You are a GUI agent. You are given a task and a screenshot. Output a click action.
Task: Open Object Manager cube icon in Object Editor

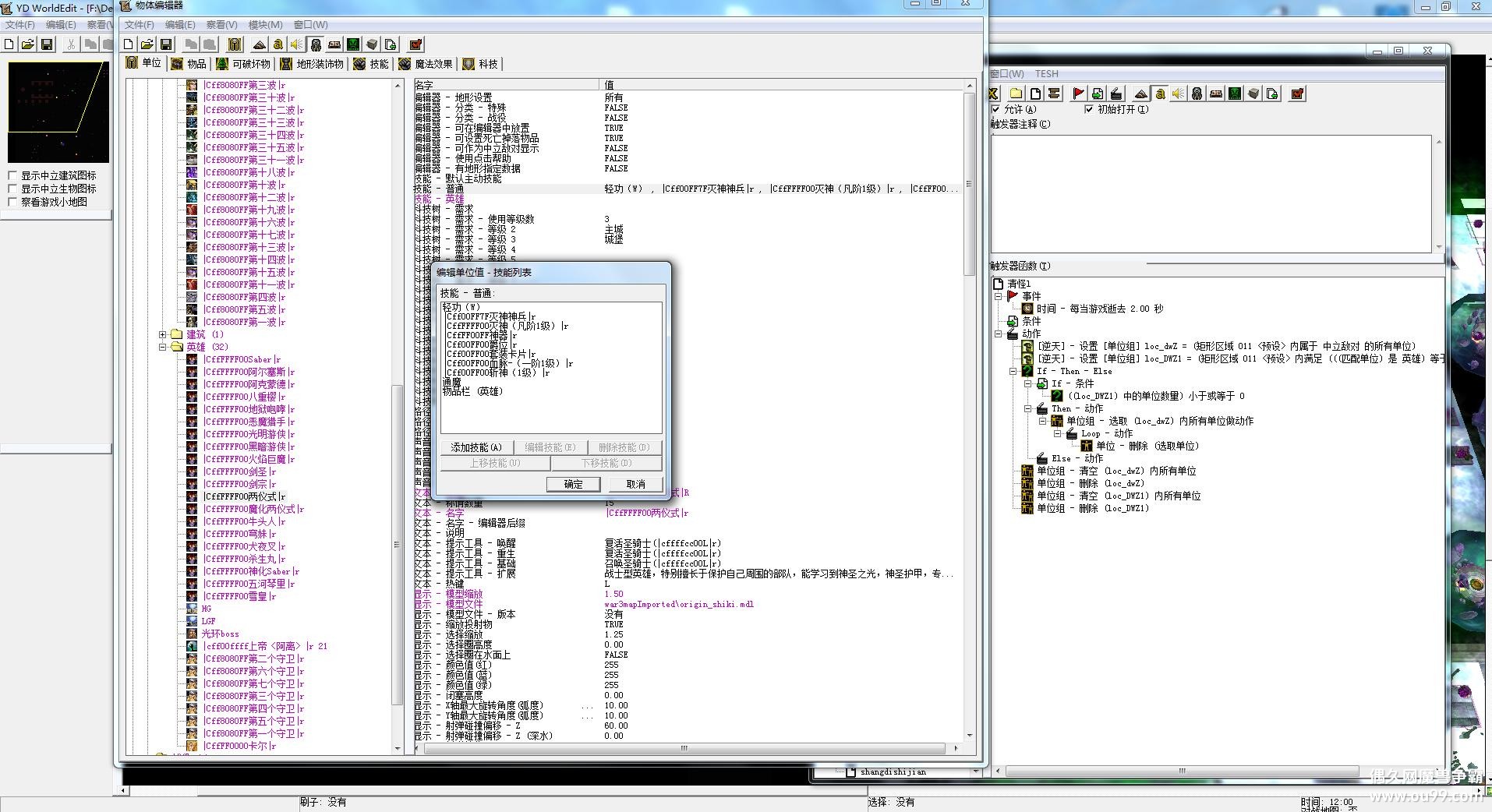coord(372,44)
